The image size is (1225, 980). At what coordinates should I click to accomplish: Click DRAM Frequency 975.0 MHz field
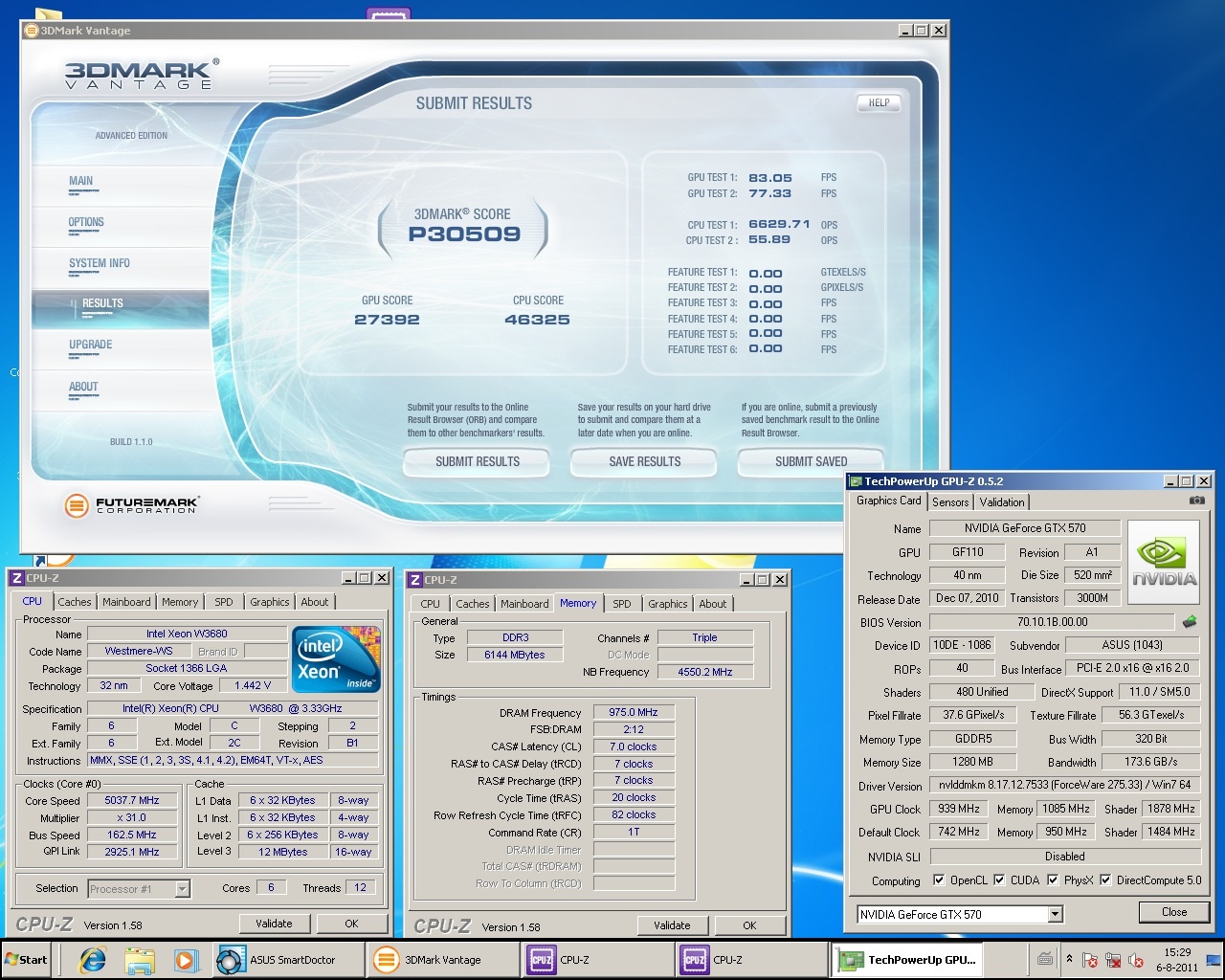[634, 712]
